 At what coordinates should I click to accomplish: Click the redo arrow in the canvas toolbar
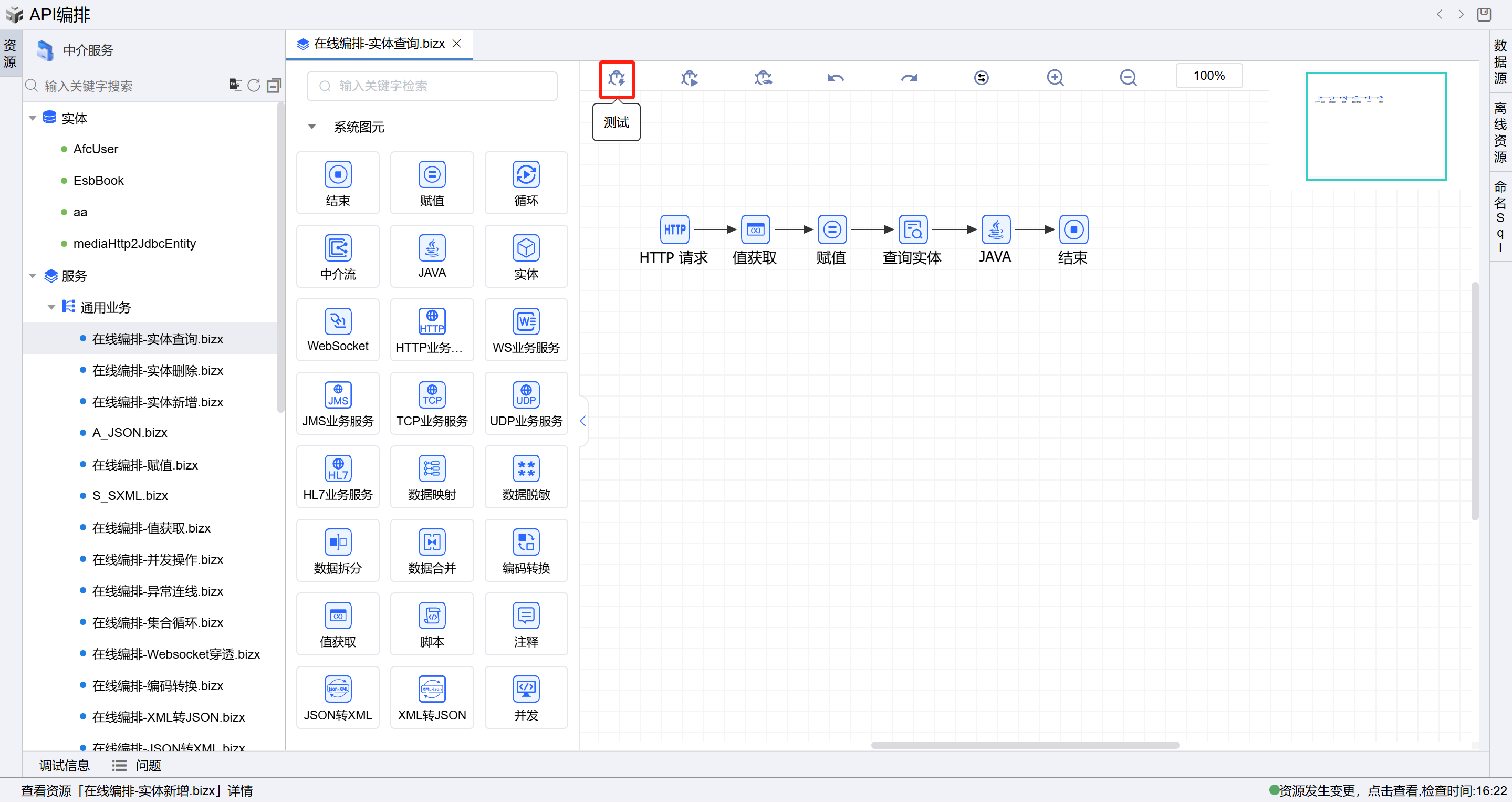pos(909,78)
